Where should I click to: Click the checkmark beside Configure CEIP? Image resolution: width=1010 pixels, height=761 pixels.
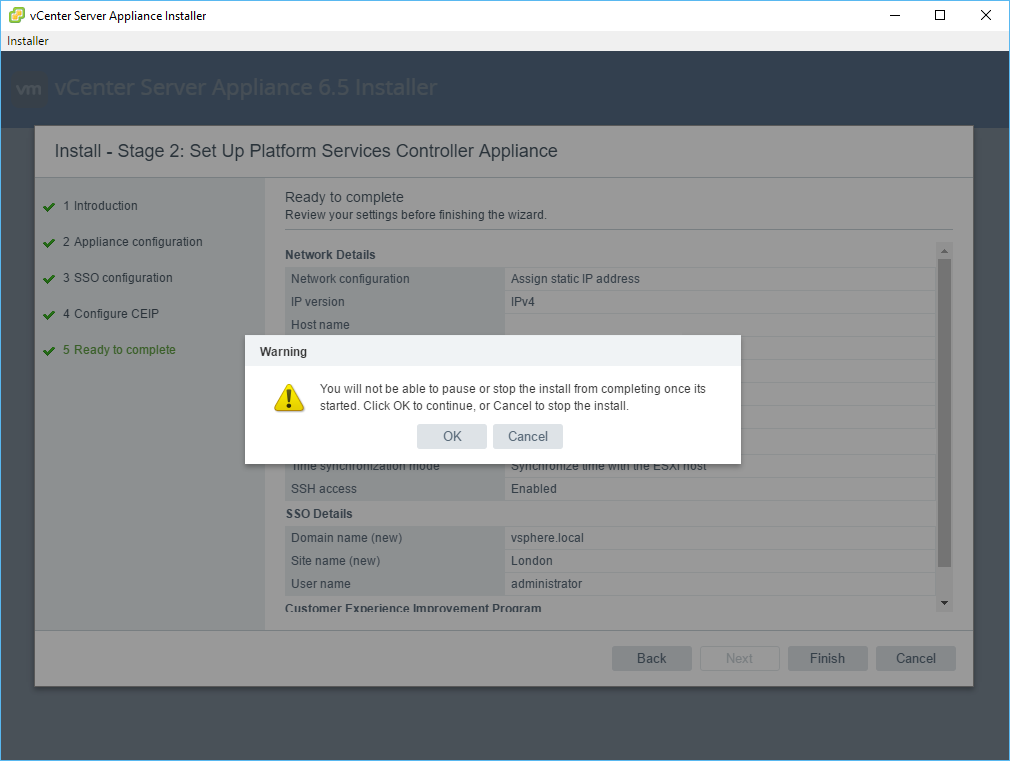point(48,315)
